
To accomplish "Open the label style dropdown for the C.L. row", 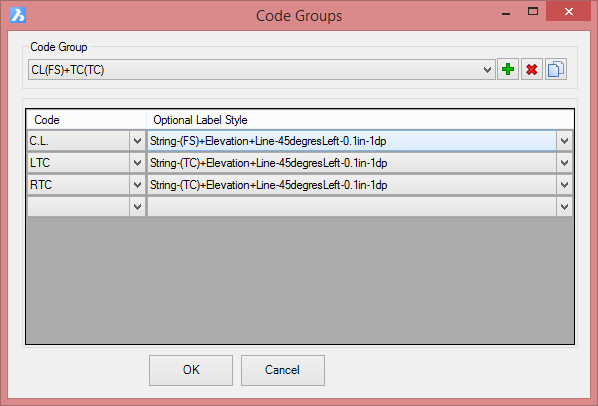I will [564, 141].
